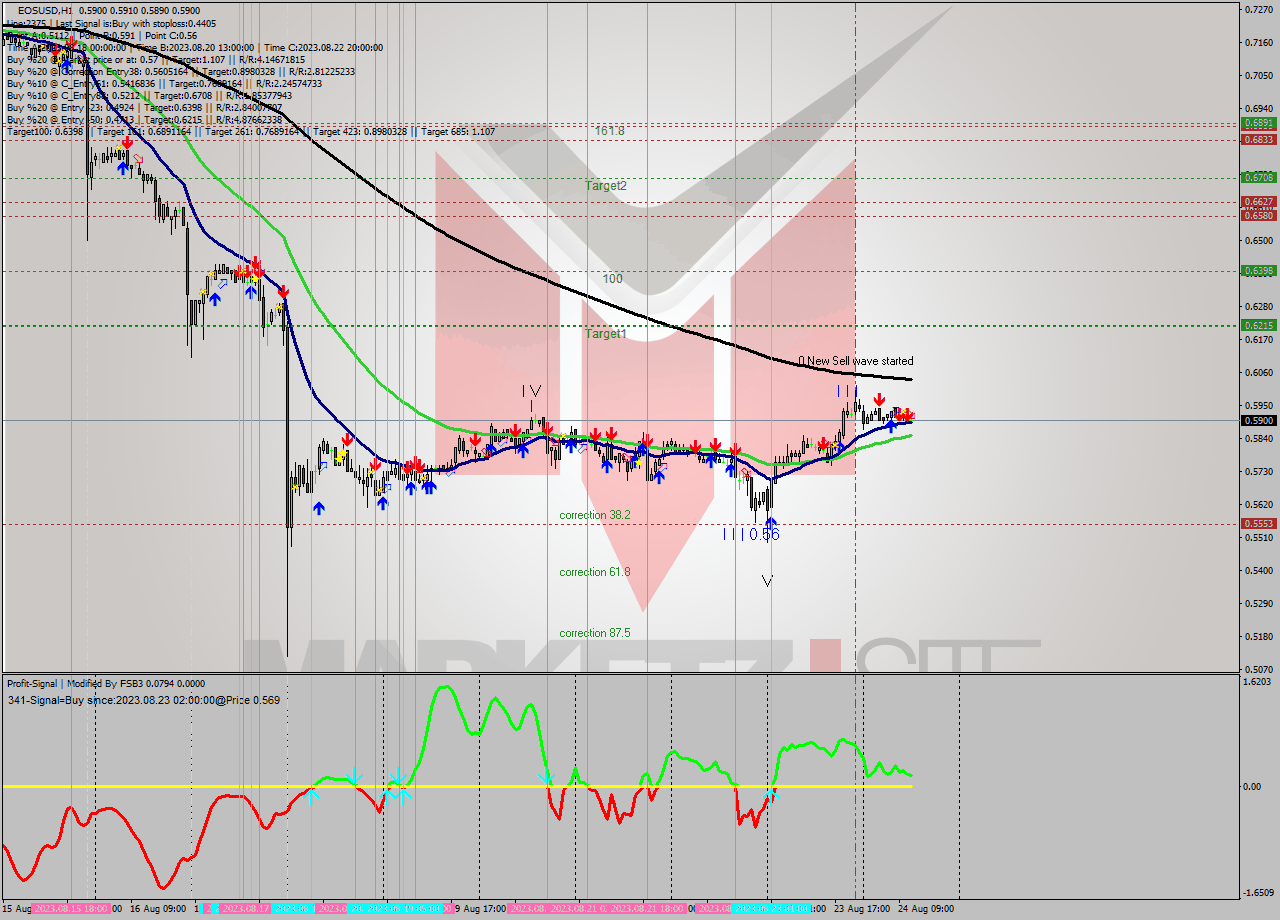Viewport: 1280px width, 920px height.
Task: Click the current price 0.5900 tag
Action: (1258, 421)
